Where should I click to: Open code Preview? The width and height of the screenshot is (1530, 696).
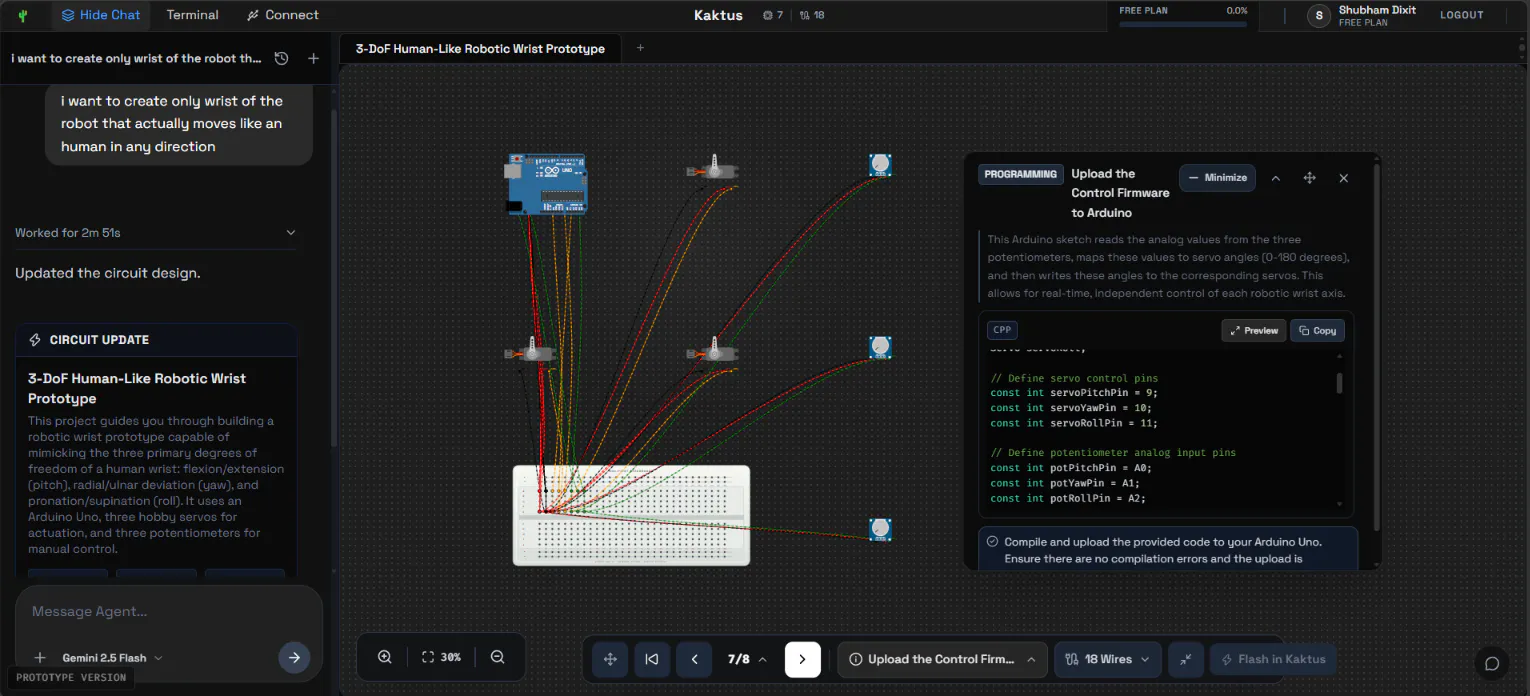pos(1254,330)
